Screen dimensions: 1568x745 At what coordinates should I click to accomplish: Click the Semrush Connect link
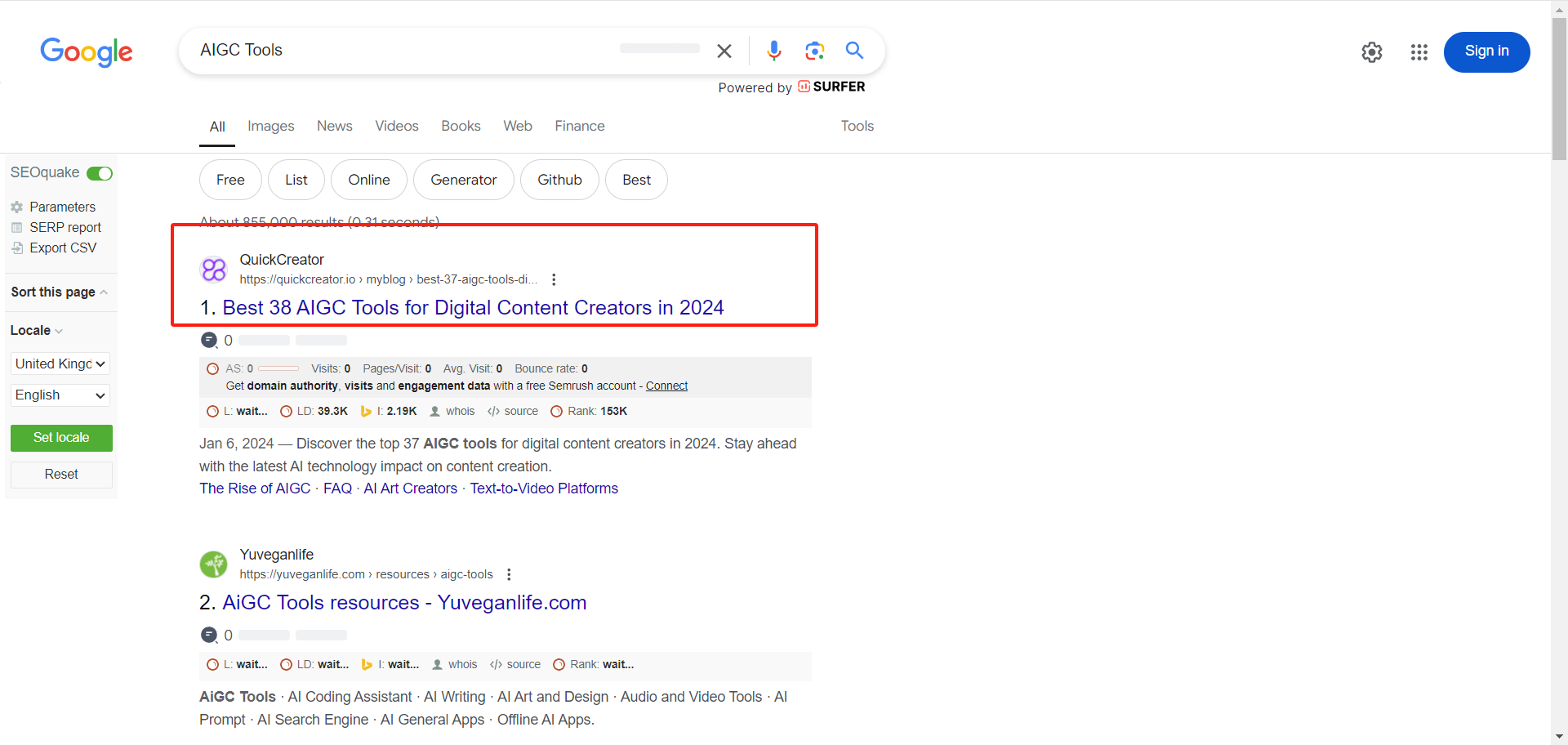[666, 386]
